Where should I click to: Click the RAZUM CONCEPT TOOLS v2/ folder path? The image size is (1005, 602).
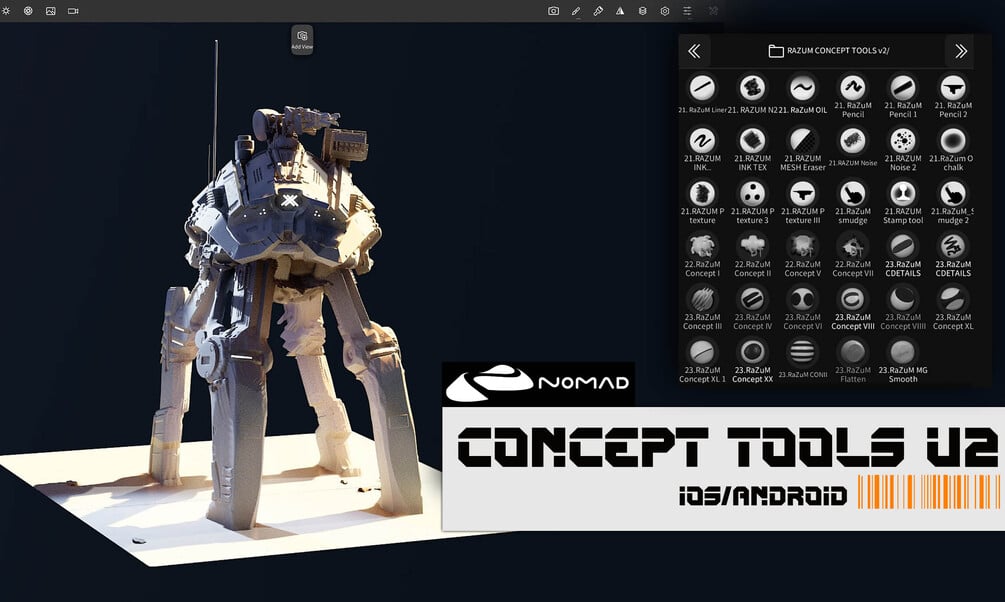[829, 51]
